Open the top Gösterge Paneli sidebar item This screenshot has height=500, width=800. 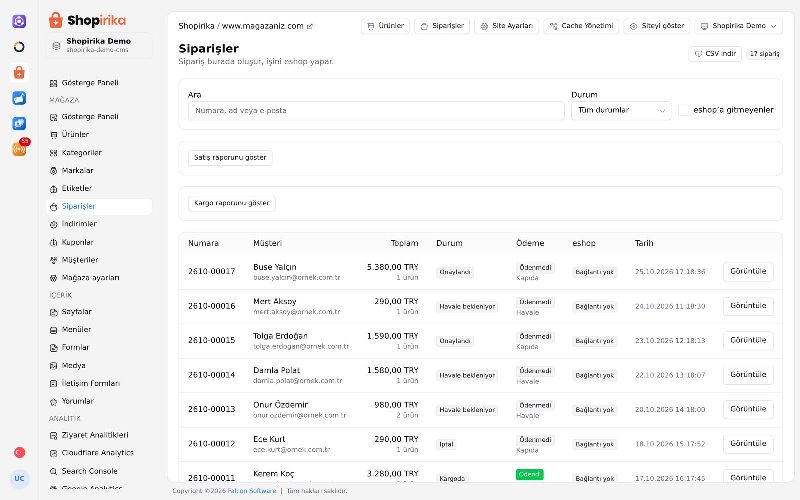[98, 83]
